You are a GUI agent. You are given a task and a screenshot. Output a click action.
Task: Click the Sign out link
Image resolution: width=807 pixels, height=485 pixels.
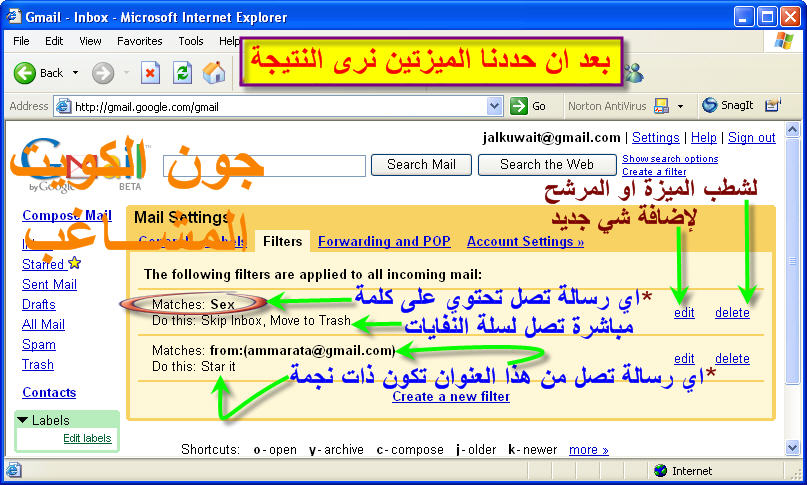[x=751, y=137]
